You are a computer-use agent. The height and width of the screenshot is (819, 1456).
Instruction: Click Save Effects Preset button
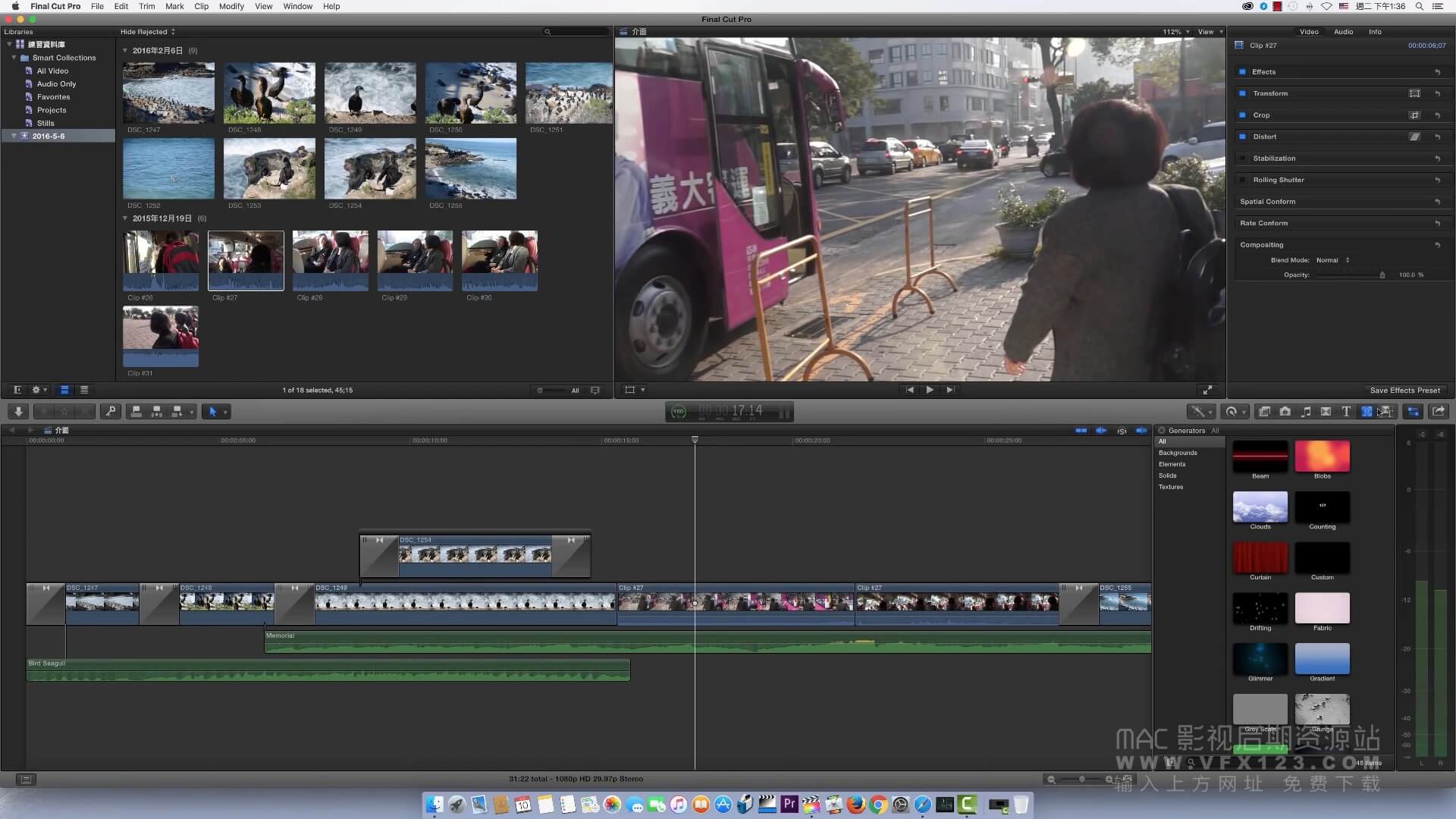pos(1404,391)
